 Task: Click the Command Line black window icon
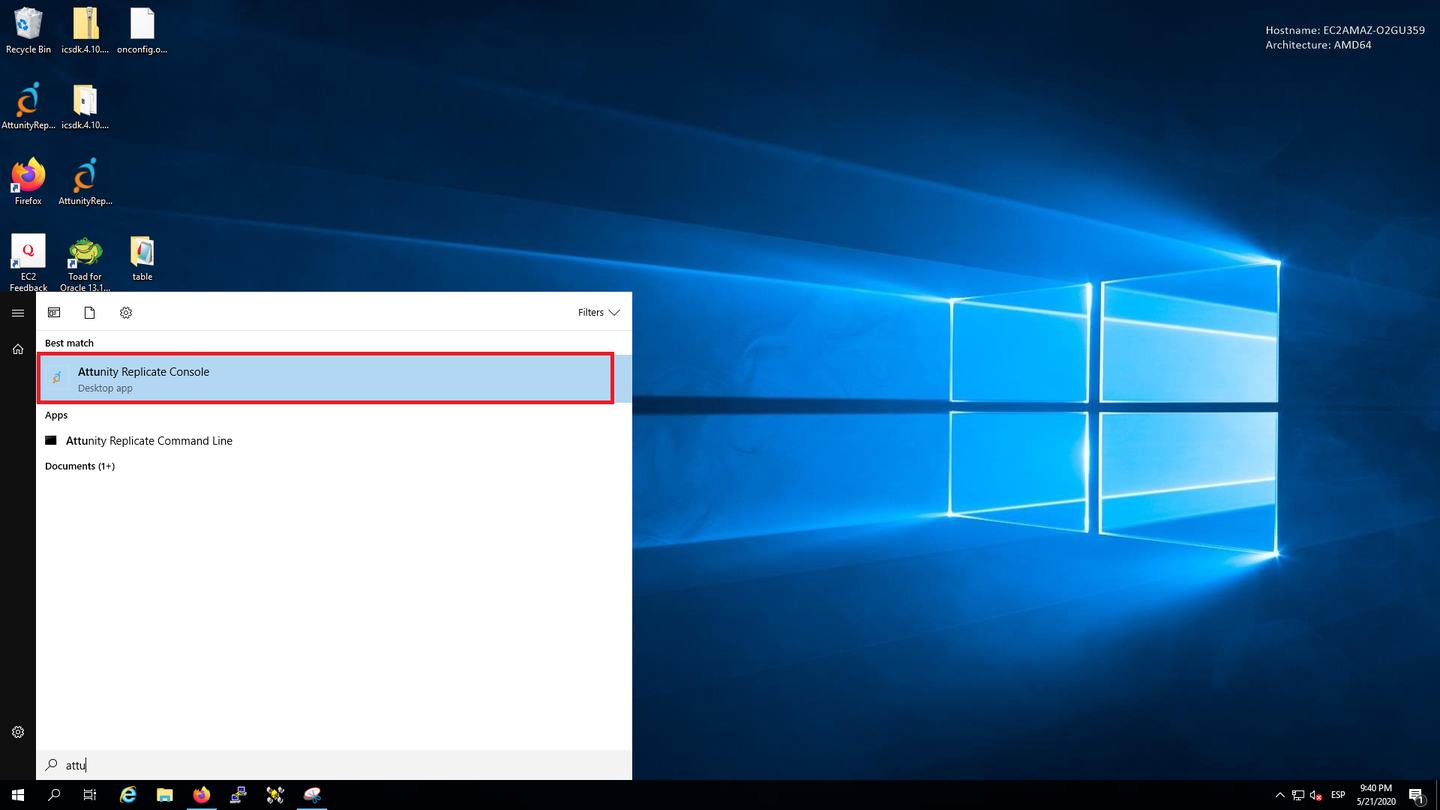point(51,440)
